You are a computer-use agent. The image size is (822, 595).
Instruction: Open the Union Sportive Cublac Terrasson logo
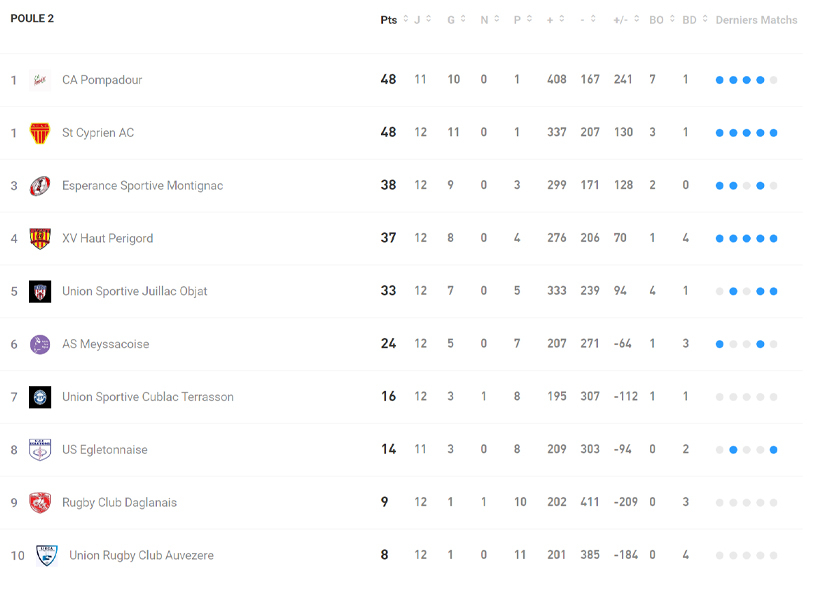pos(40,397)
